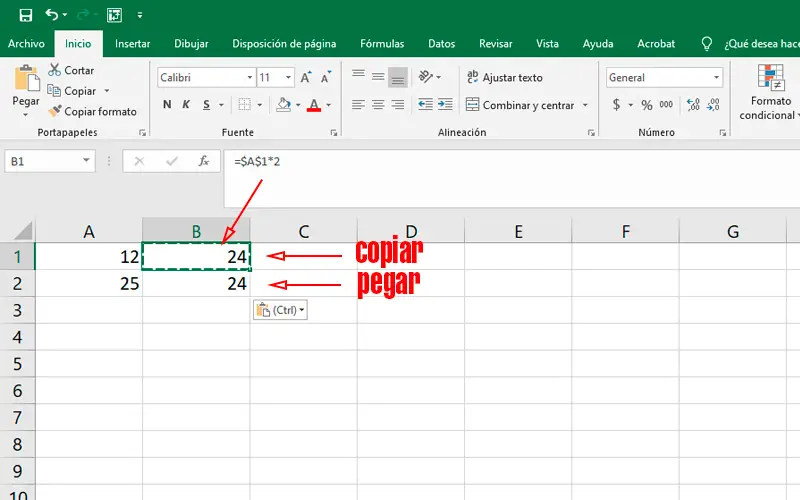Decrease font size with the small A
Viewport: 800px width, 500px height.
point(326,78)
